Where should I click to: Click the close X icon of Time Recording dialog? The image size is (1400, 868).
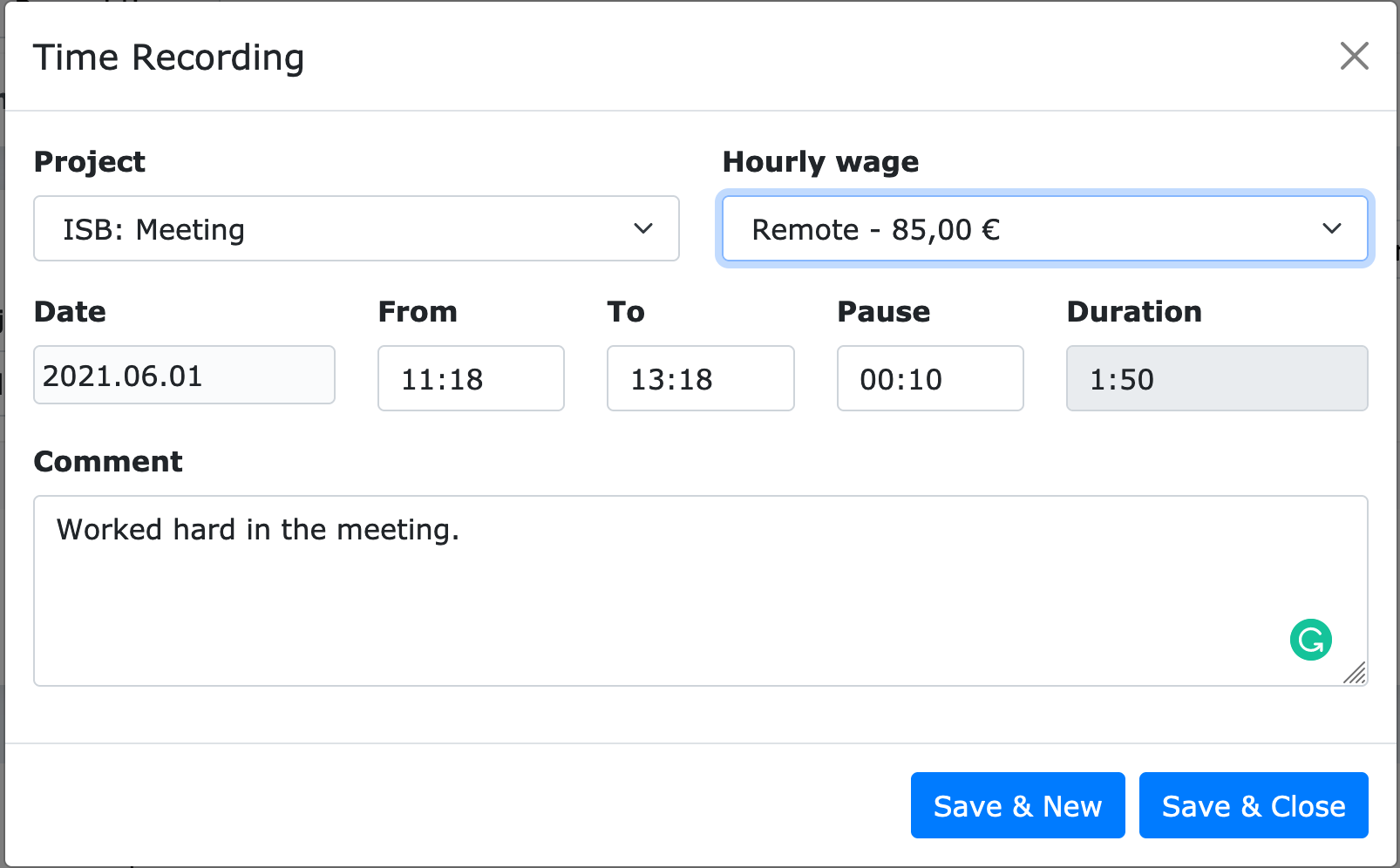(x=1354, y=56)
